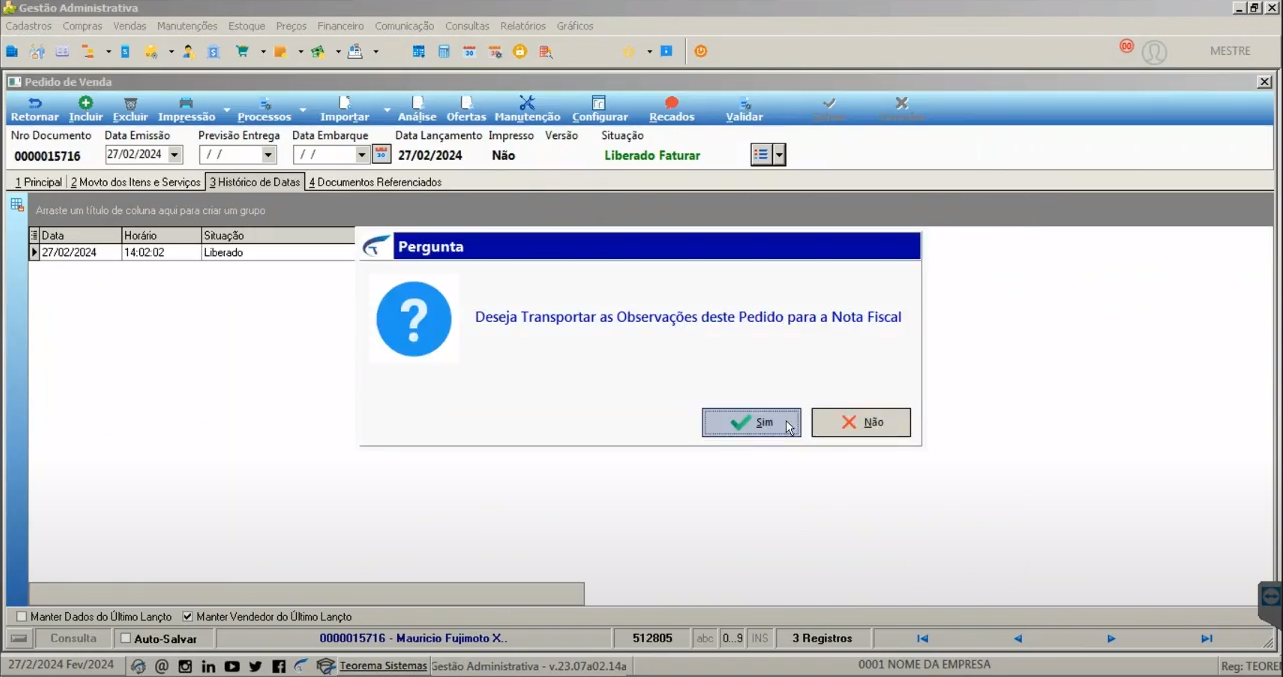The width and height of the screenshot is (1283, 677).
Task: Go to next record navigation arrow
Action: [x=1111, y=638]
